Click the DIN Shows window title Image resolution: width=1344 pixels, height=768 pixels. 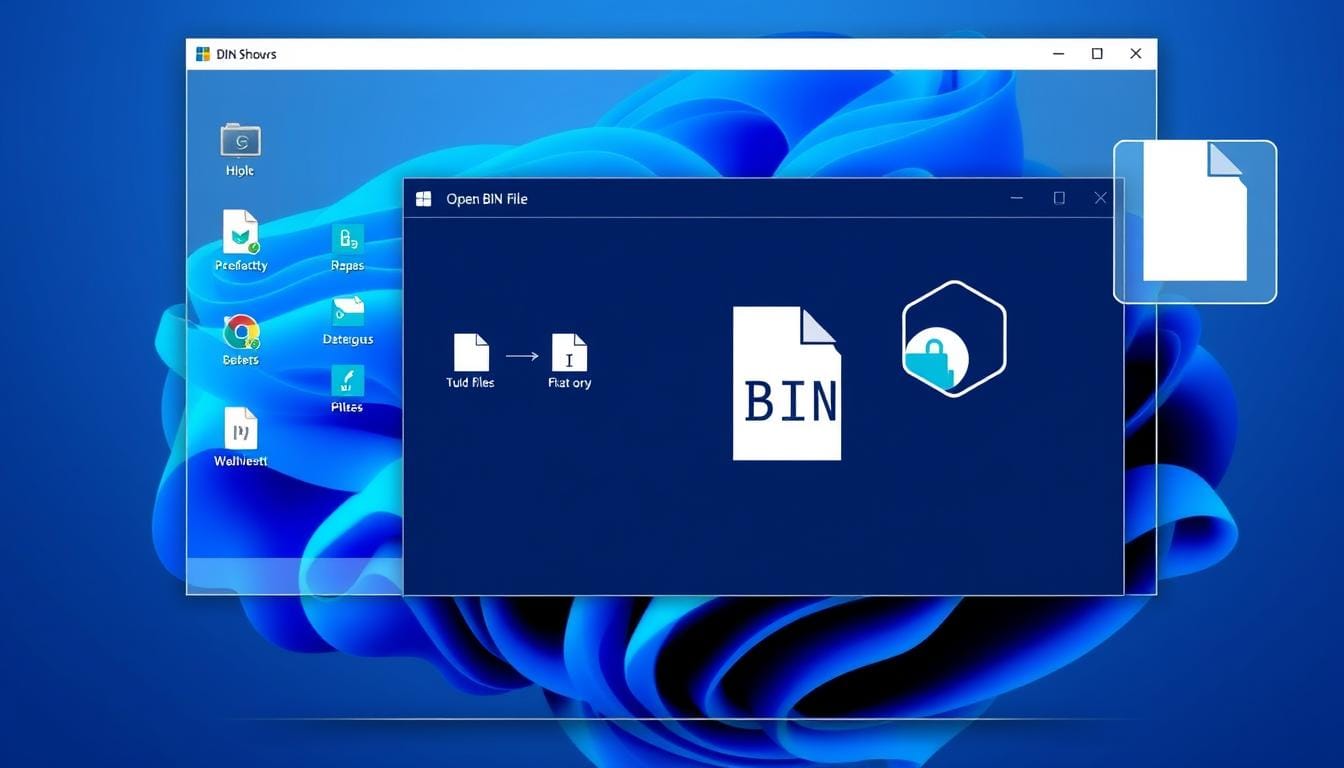(x=246, y=54)
